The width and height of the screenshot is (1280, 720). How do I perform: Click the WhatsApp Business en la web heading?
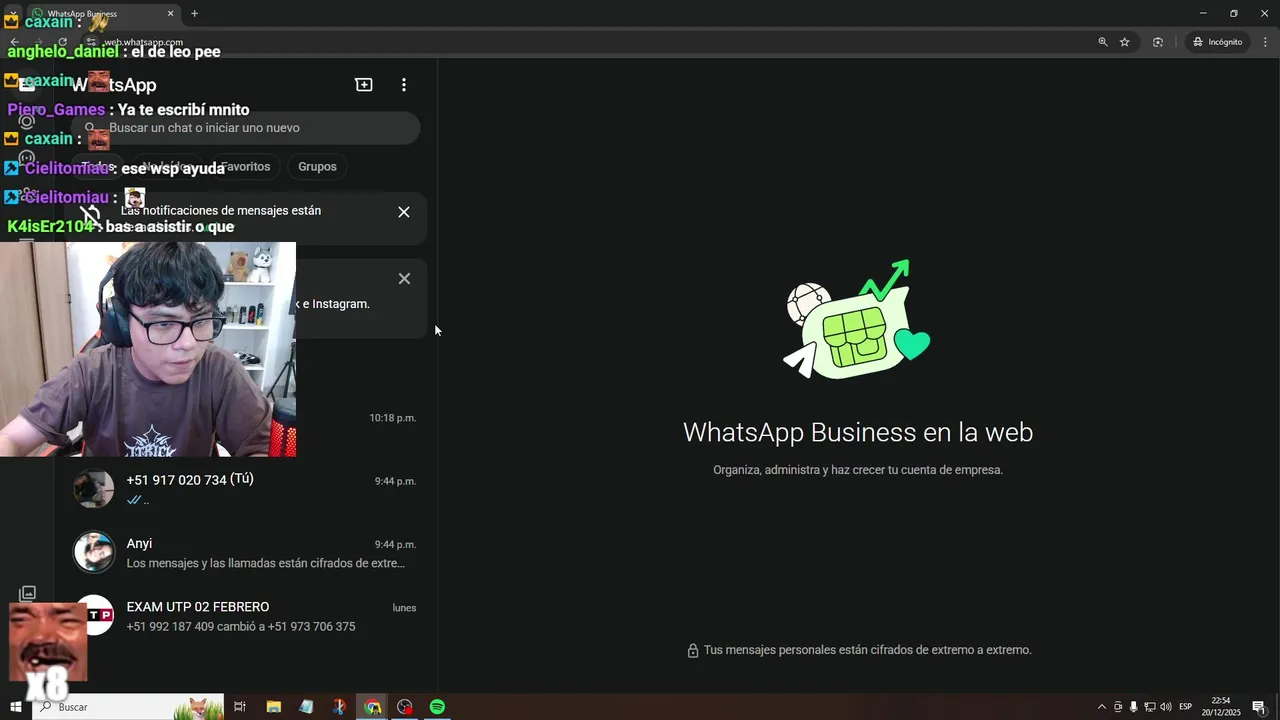click(x=858, y=432)
